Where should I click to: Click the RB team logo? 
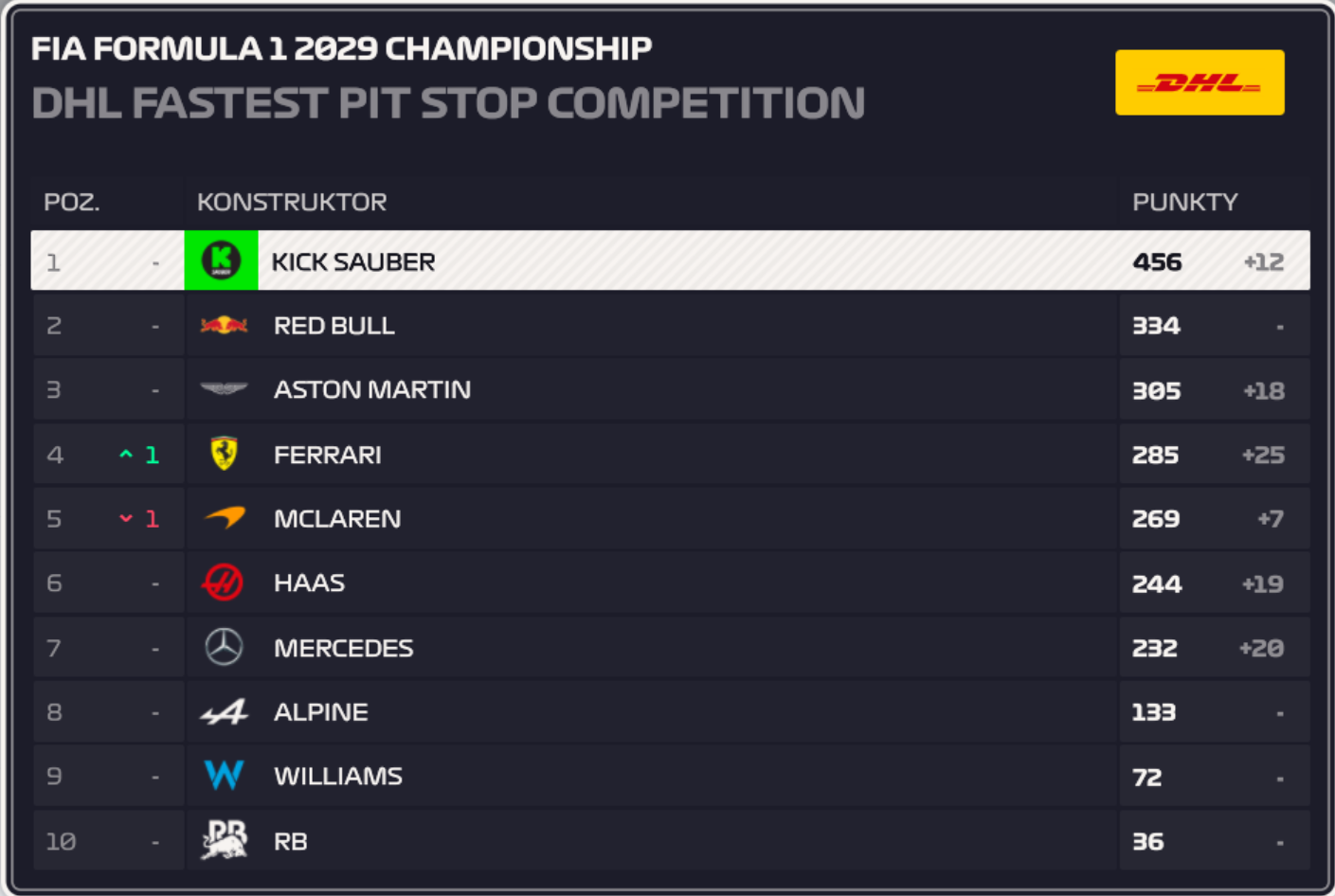pos(225,840)
